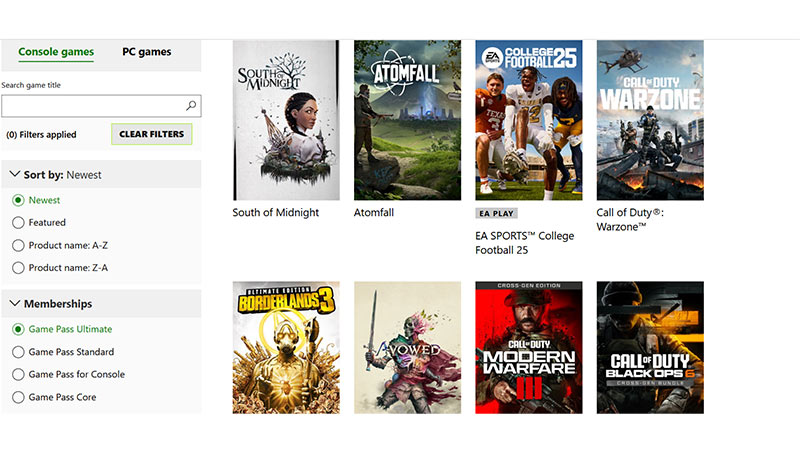
Task: Click the Atomfall title link
Action: (x=374, y=213)
